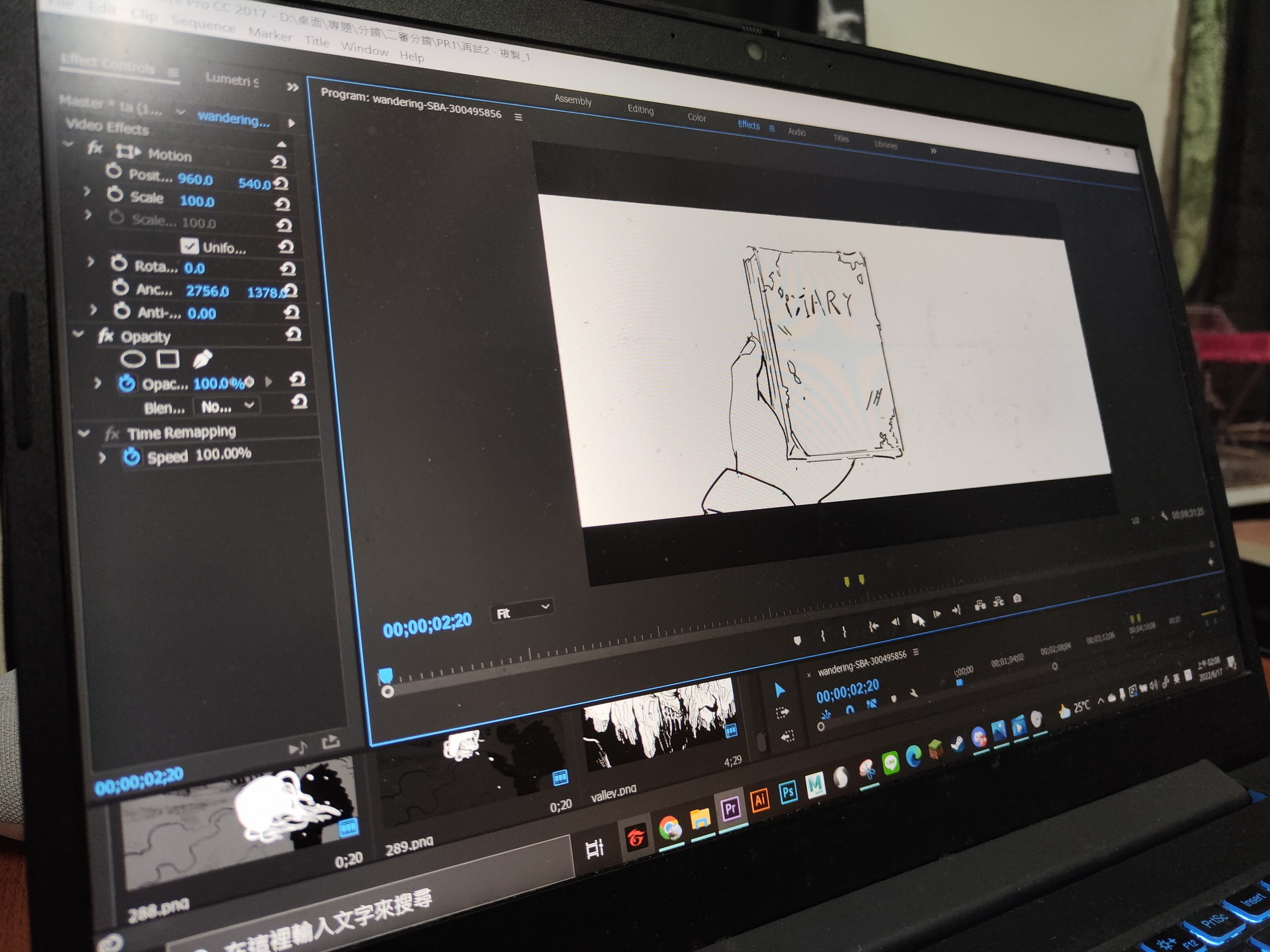Viewport: 1270px width, 952px height.
Task: Open the Fit zoom level dropdown
Action: pyautogui.click(x=522, y=612)
